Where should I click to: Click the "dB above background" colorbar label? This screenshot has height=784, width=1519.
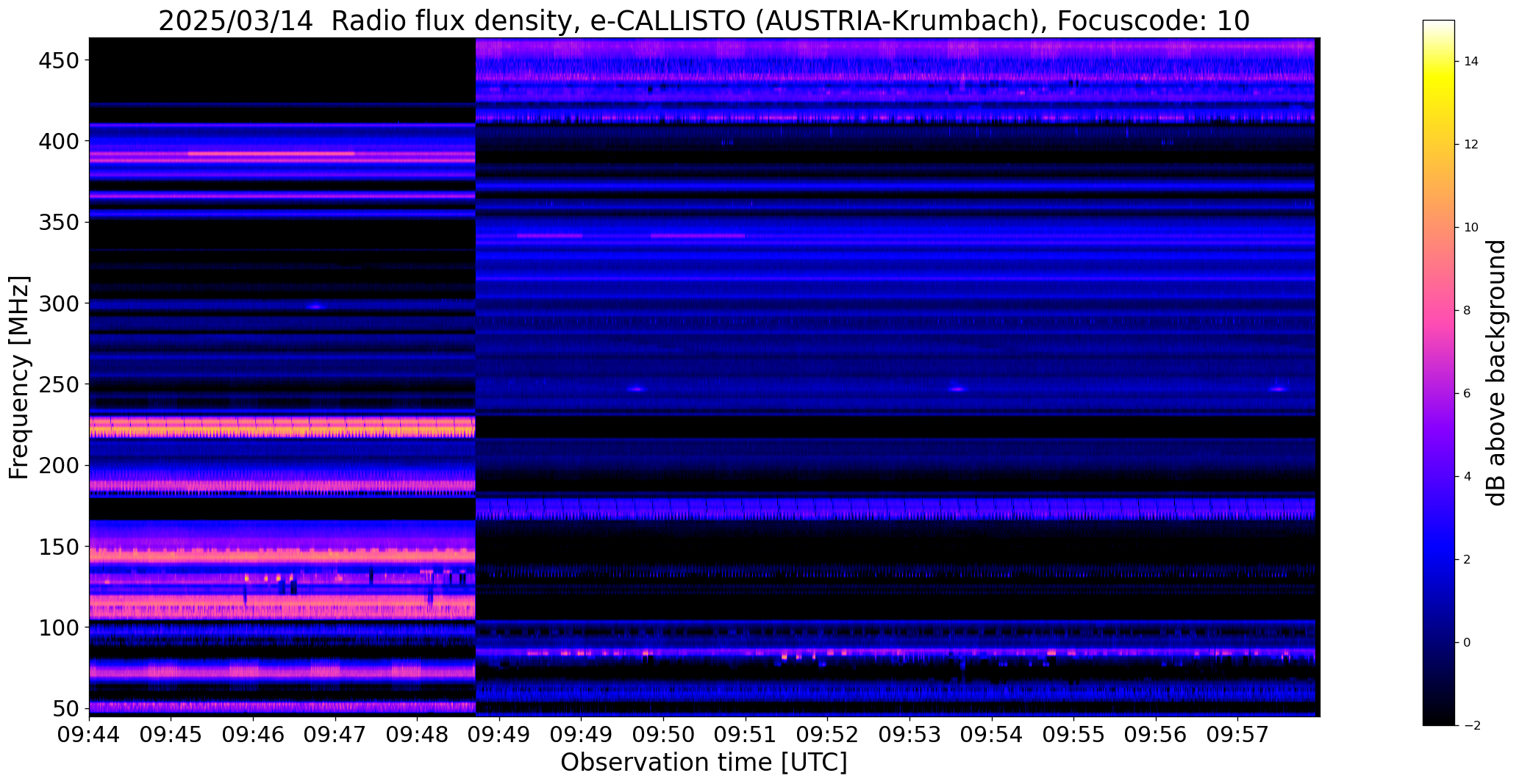click(1496, 373)
